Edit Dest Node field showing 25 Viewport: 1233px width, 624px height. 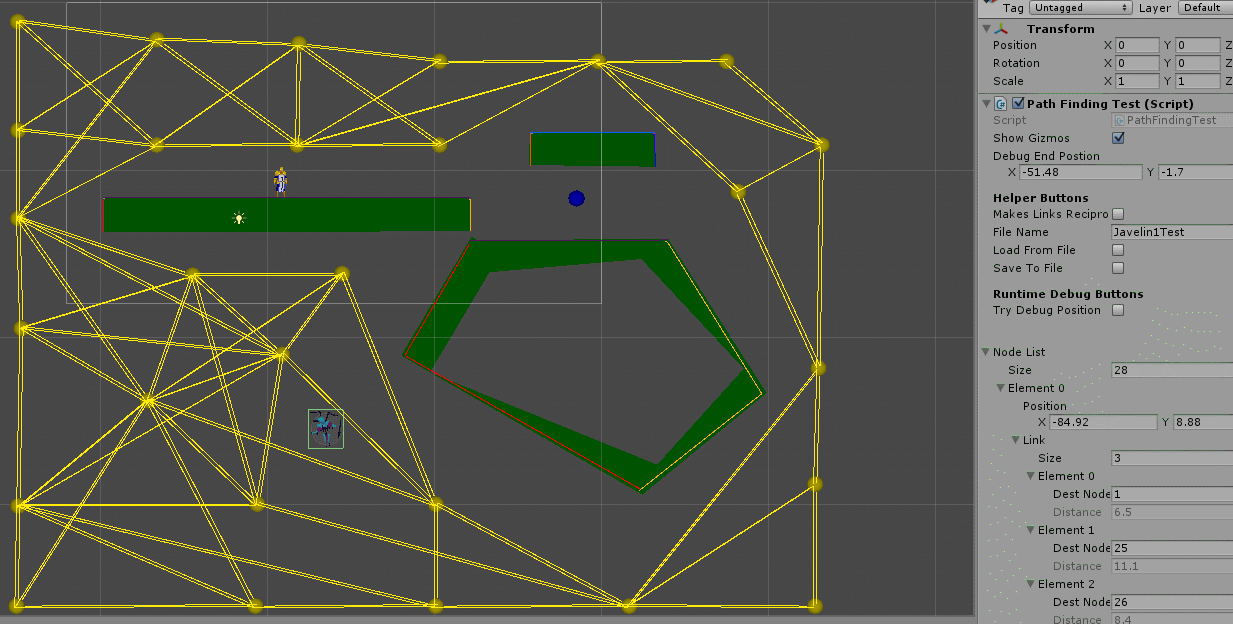pyautogui.click(x=1172, y=548)
